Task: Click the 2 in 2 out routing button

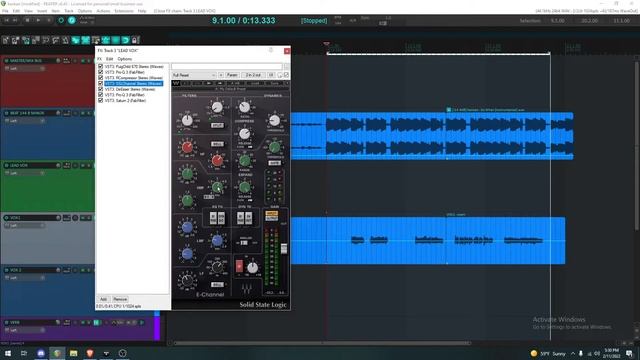Action: tap(253, 75)
